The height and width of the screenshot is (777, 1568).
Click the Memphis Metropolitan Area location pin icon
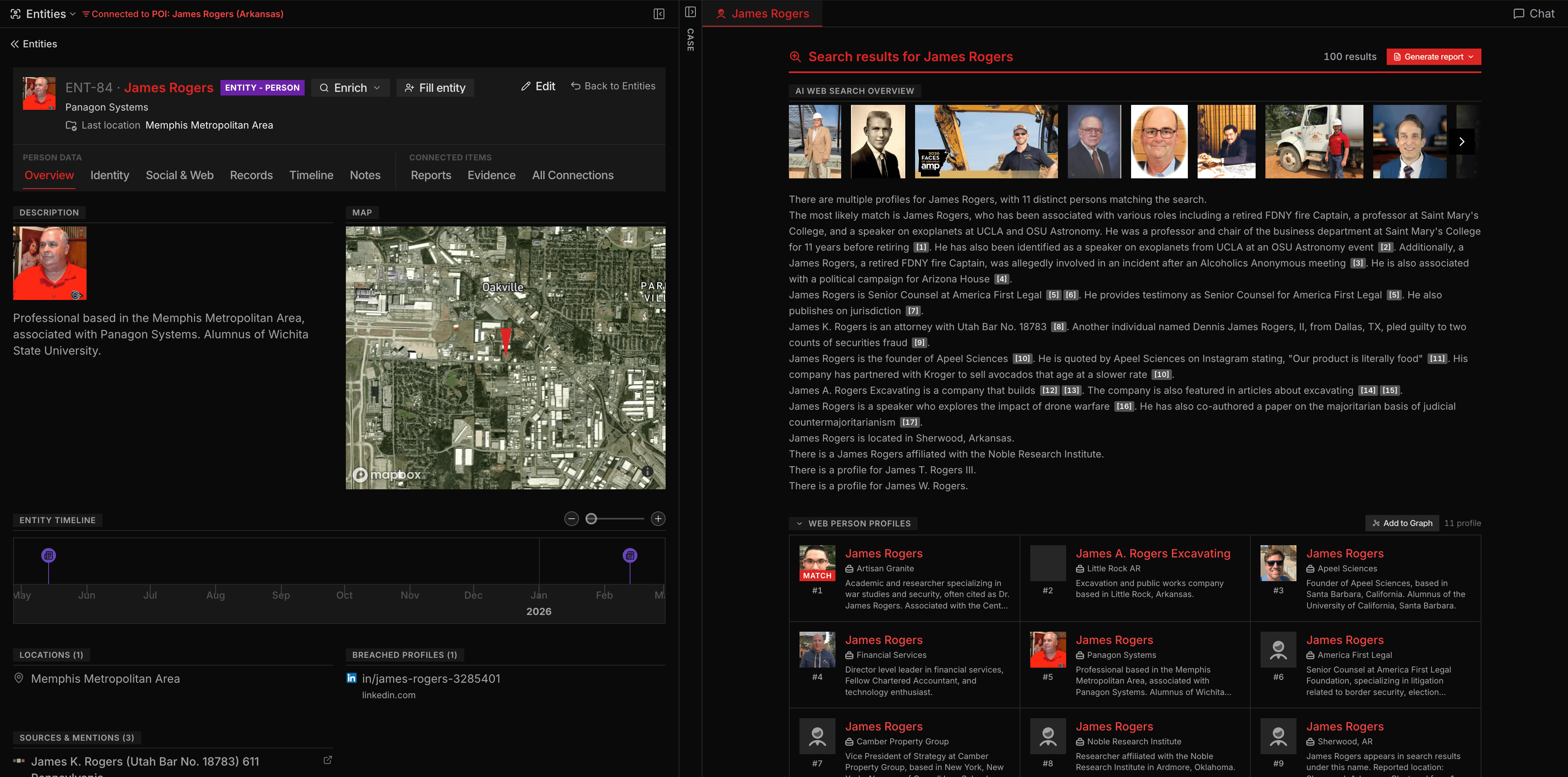[x=19, y=678]
